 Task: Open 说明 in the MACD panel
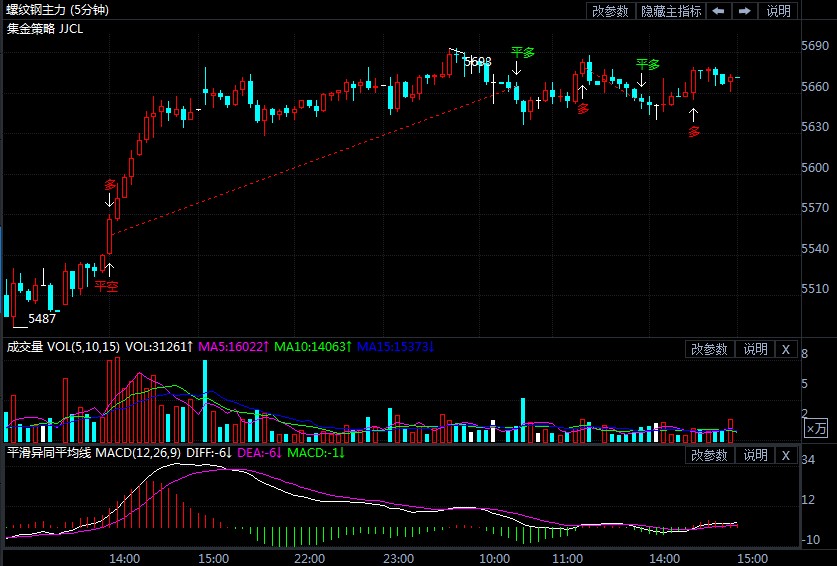(x=755, y=455)
